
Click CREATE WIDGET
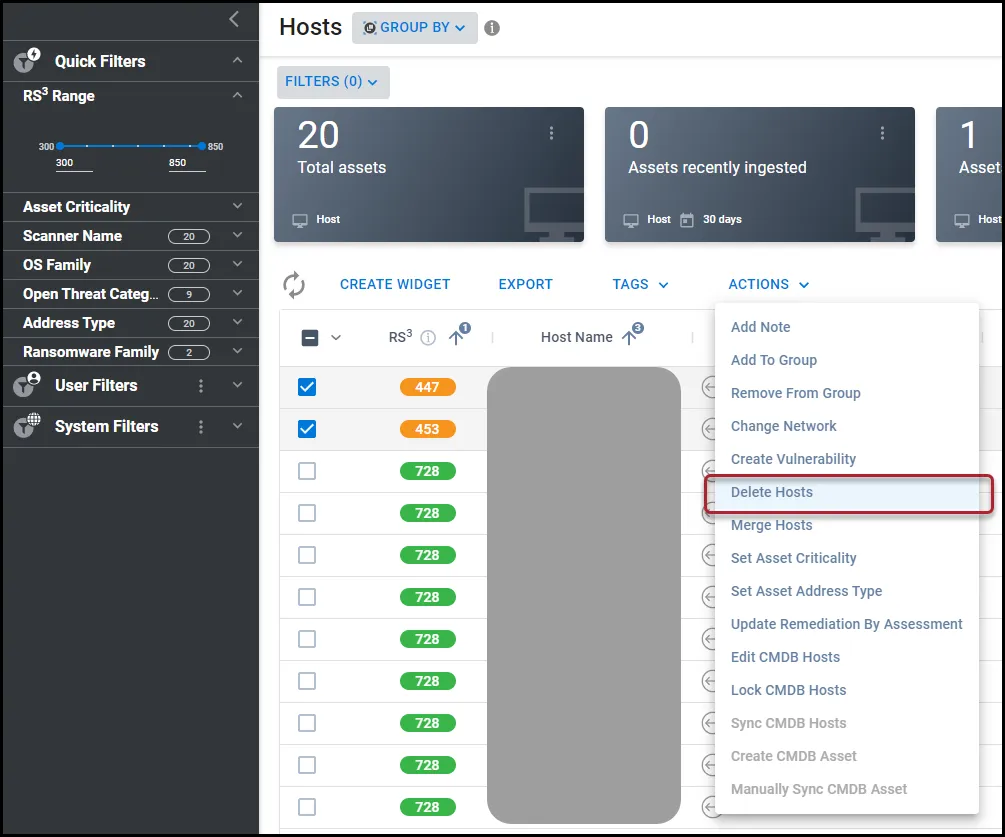click(x=395, y=284)
